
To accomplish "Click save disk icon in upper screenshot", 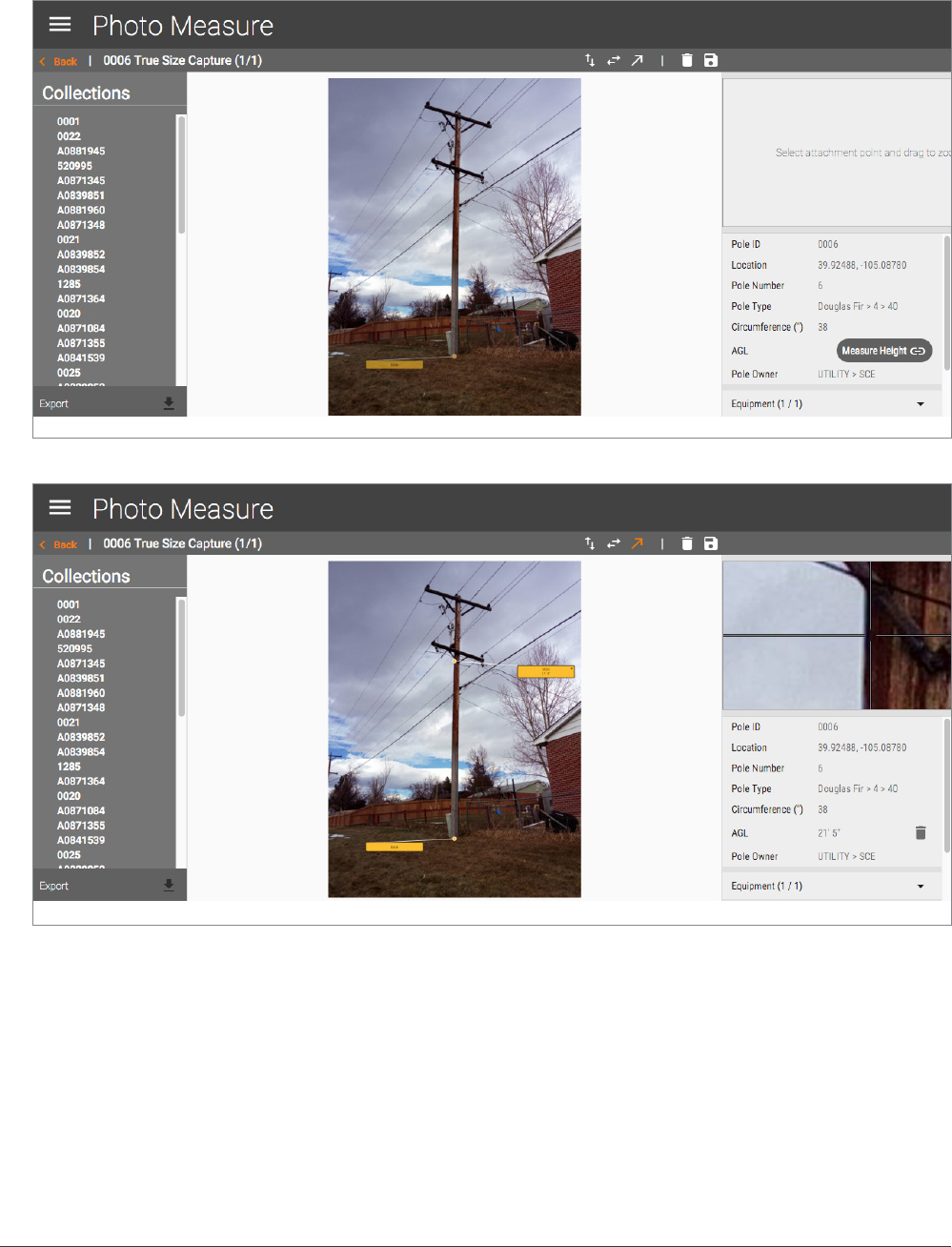I will (711, 60).
